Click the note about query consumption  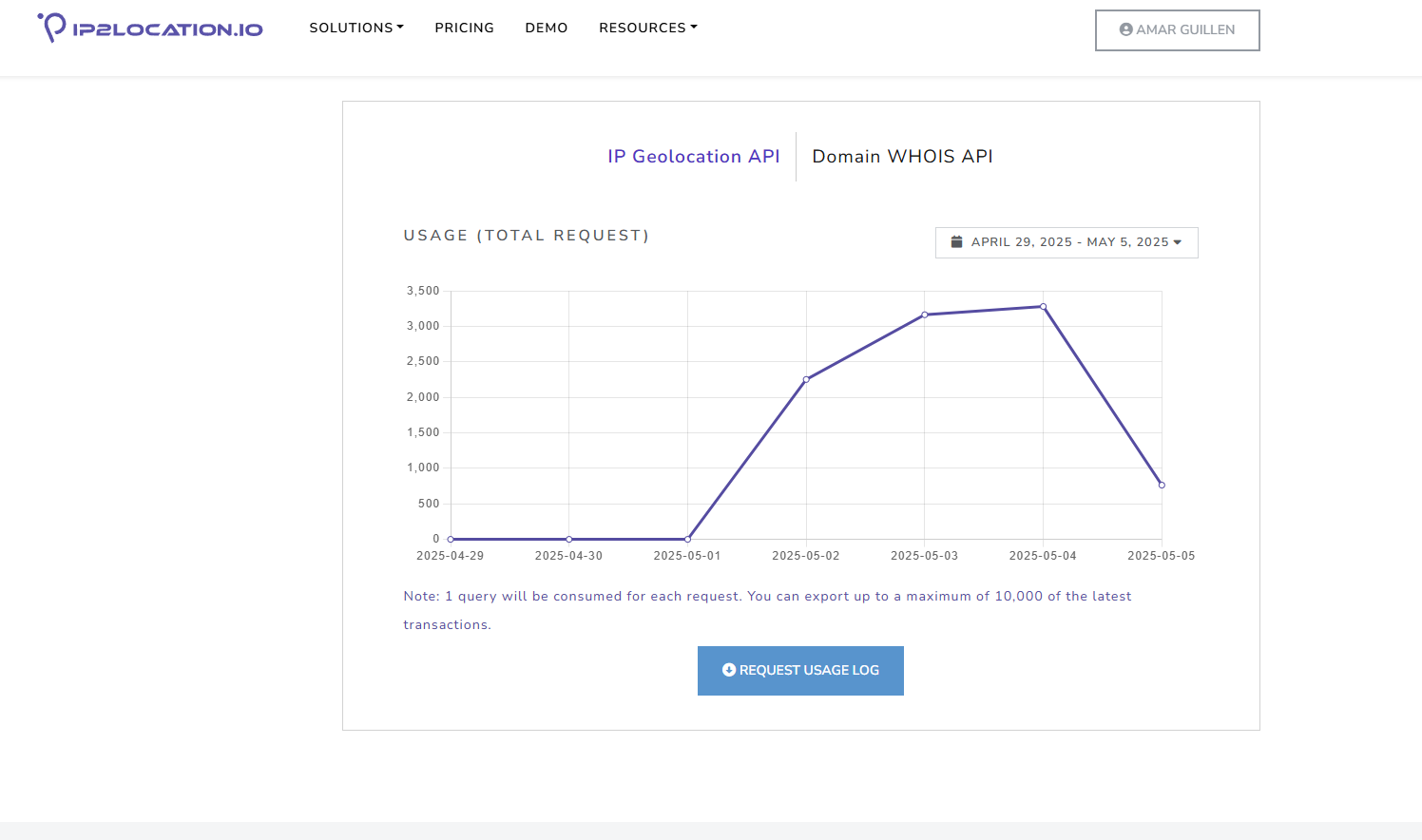[x=767, y=610]
